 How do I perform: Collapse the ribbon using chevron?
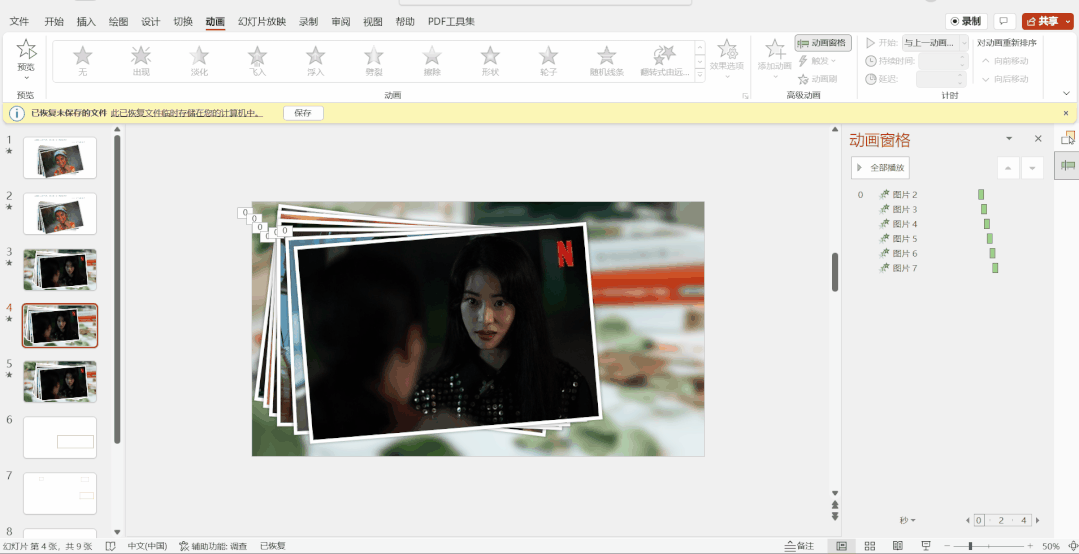click(1066, 93)
